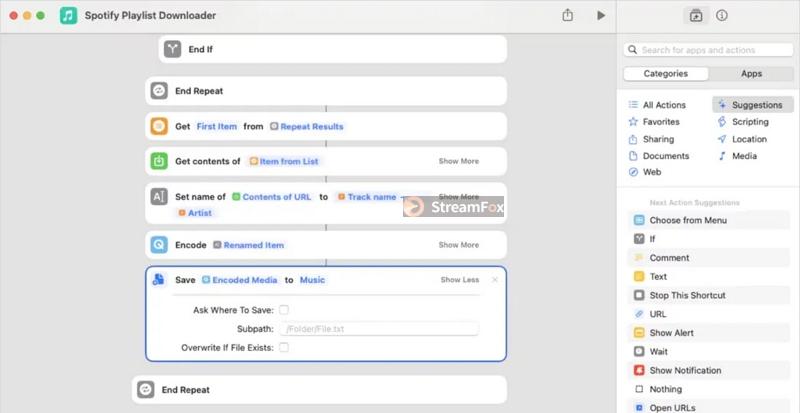Expand Show More on Get contents action
This screenshot has width=800, height=413.
pos(459,161)
